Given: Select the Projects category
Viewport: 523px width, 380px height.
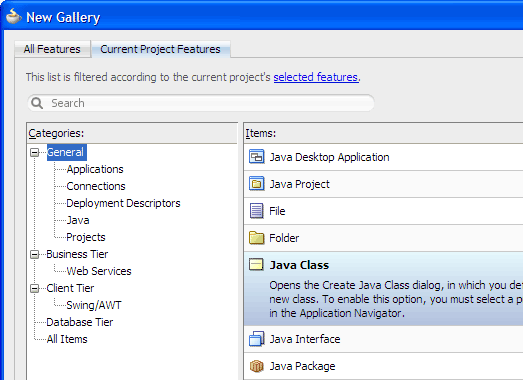Looking at the screenshot, I should click(x=86, y=237).
